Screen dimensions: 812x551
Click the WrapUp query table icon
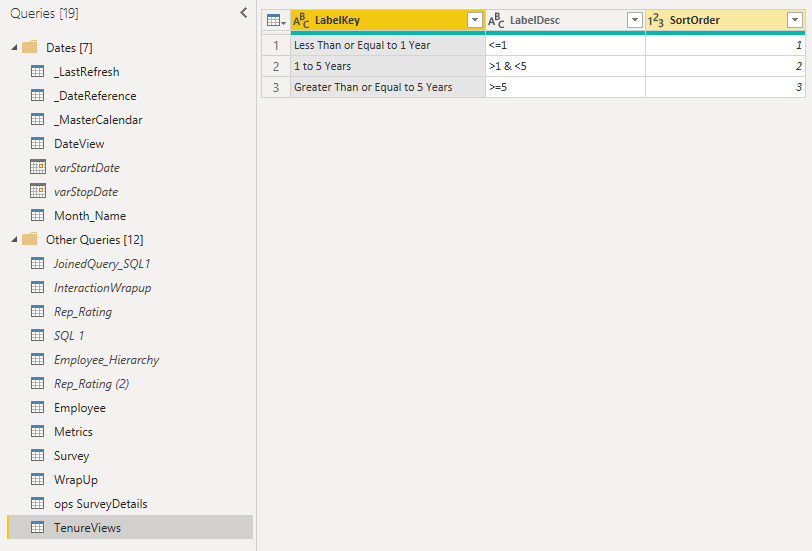[x=38, y=480]
